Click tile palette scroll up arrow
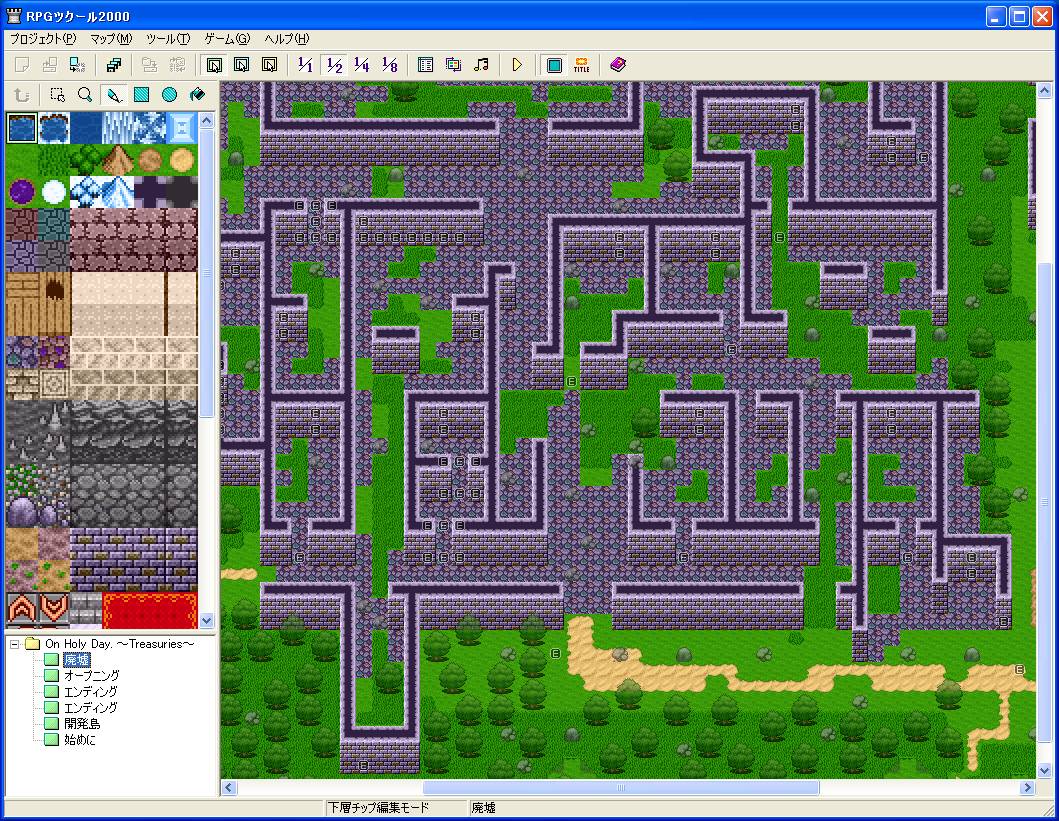This screenshot has width=1059, height=821. pyautogui.click(x=207, y=121)
